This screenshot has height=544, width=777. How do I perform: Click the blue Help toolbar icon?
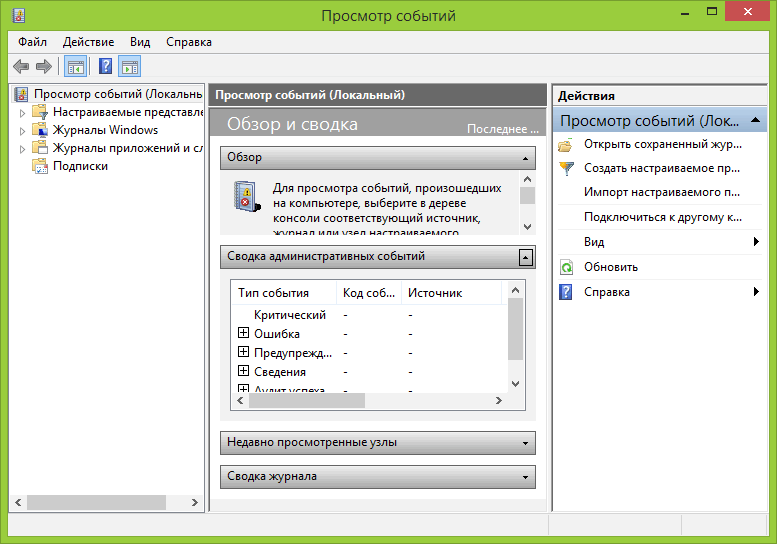point(105,67)
